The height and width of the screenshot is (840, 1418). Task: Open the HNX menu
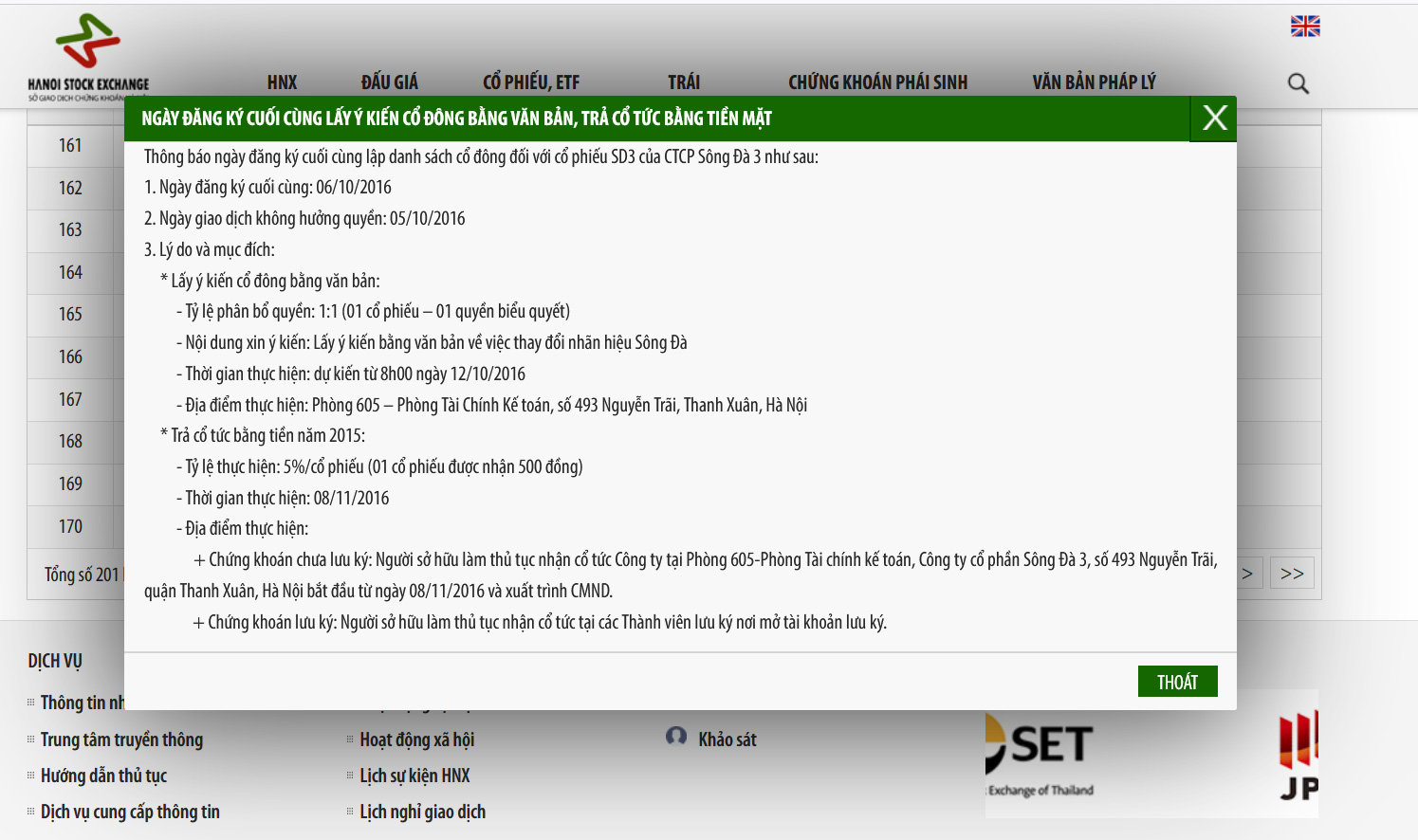[x=282, y=82]
